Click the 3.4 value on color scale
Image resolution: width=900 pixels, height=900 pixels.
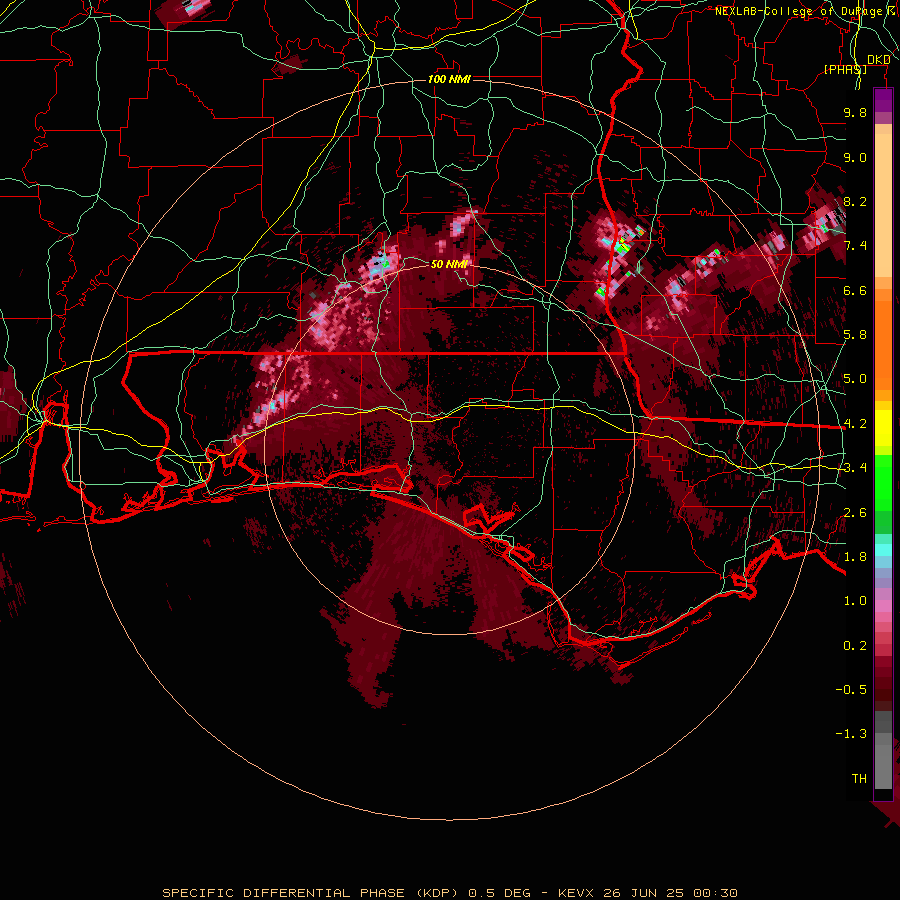tap(855, 468)
